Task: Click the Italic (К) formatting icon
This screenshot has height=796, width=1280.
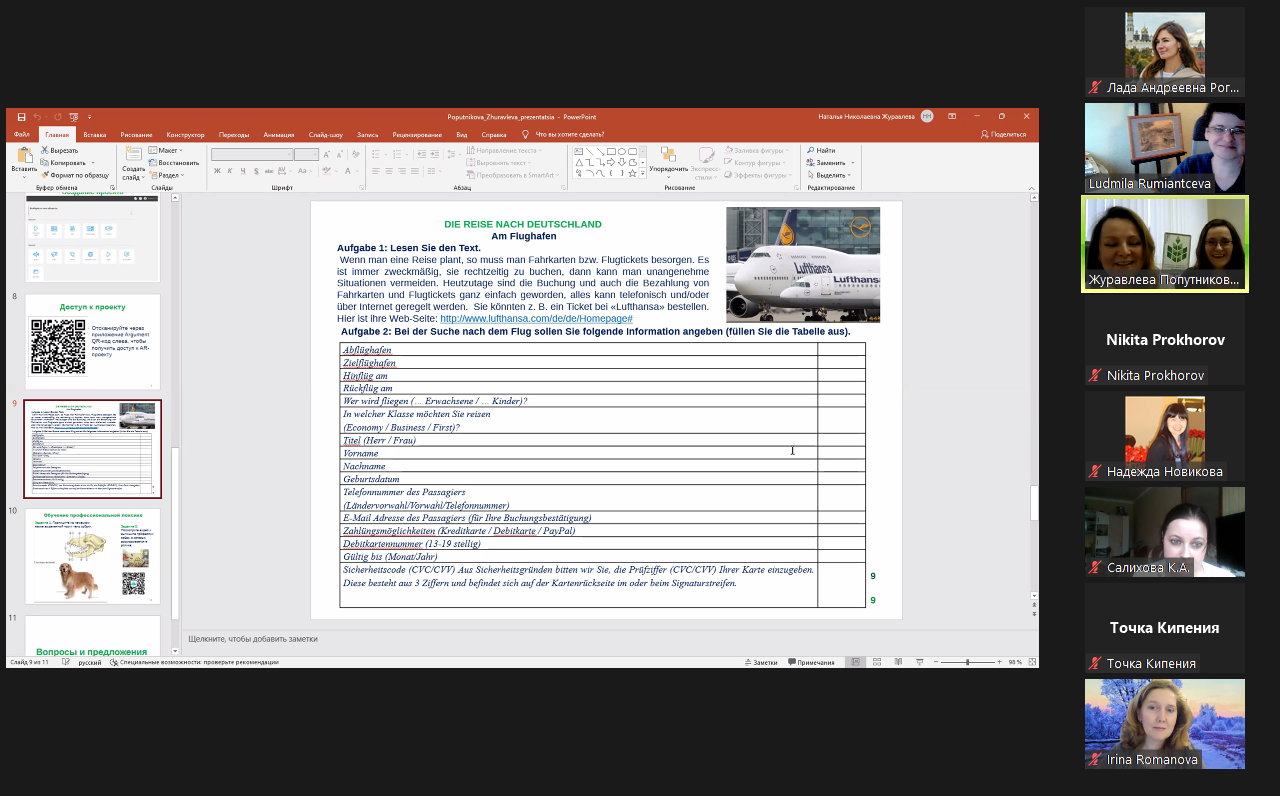Action: pyautogui.click(x=230, y=171)
